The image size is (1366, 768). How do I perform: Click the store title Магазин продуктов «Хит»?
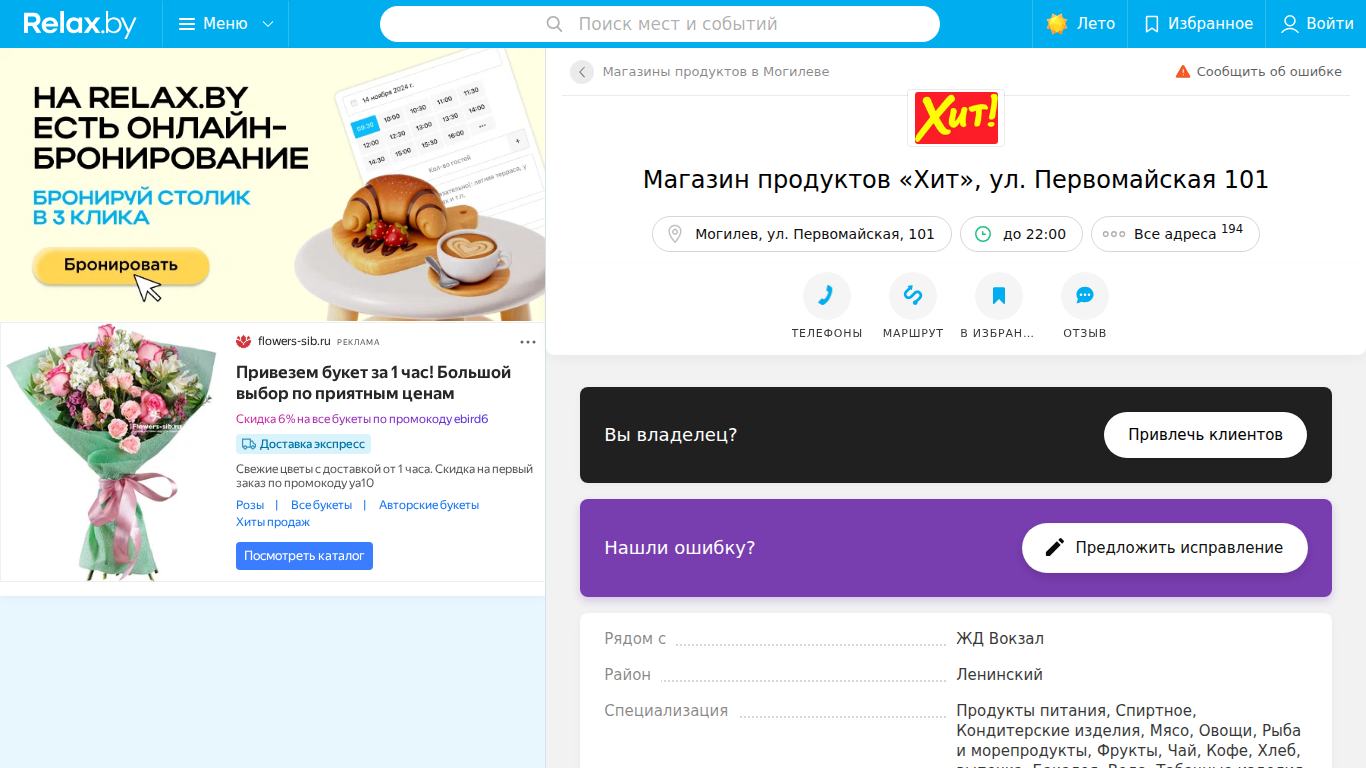pos(956,180)
